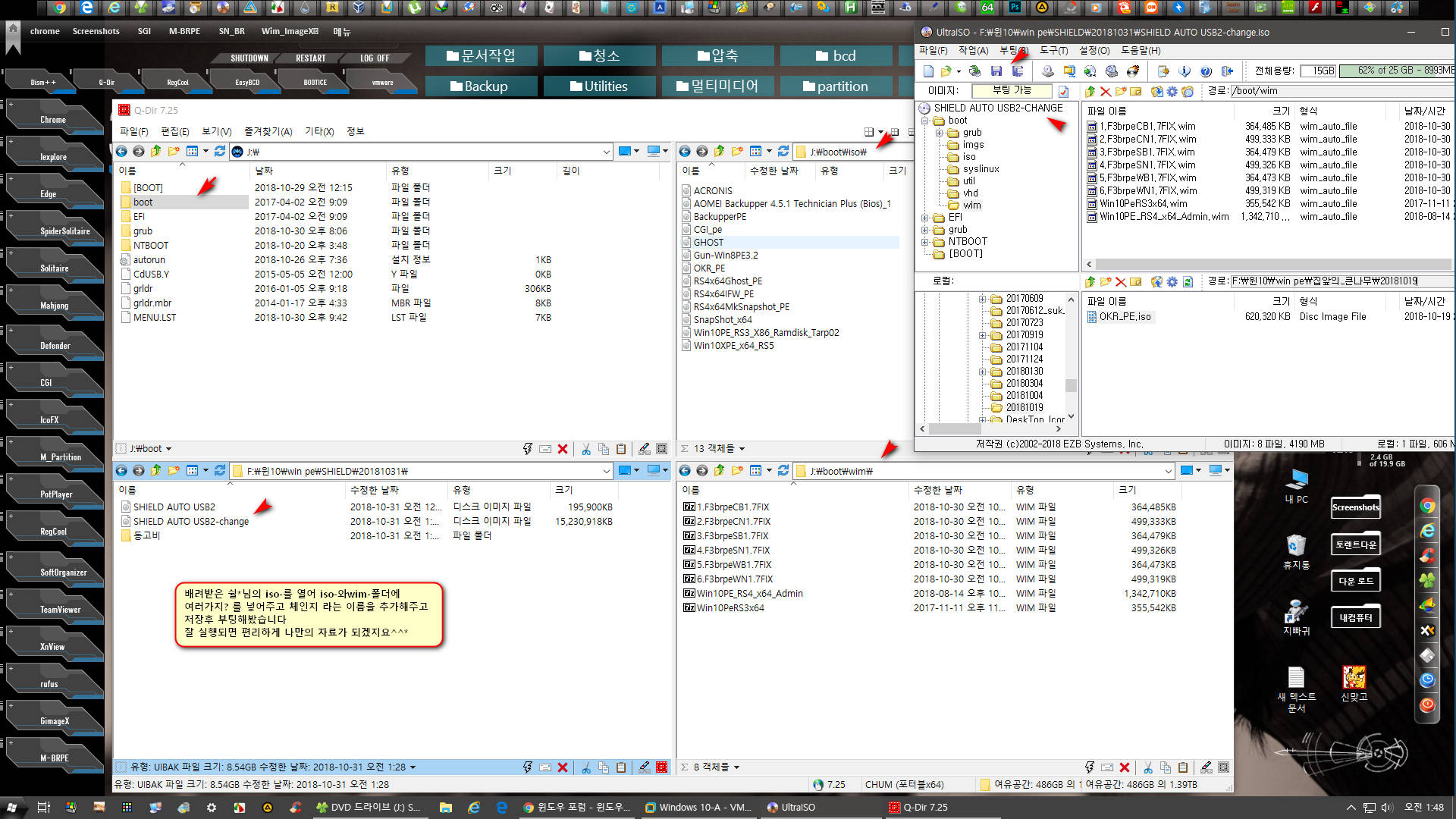Viewport: 1456px width, 819px height.
Task: Click the Utilities folder button
Action: [x=599, y=86]
